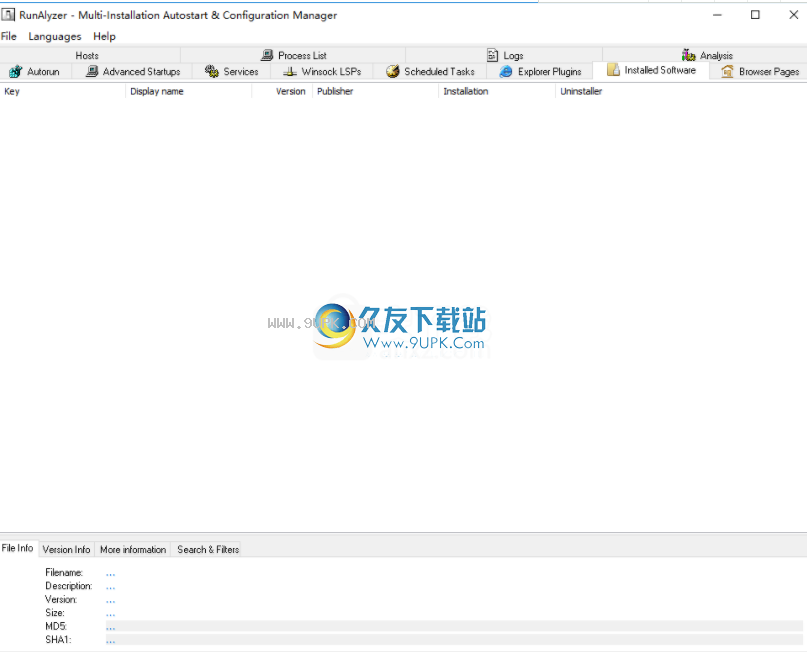Open the Winsock LSPs tab
This screenshot has width=807, height=652.
(322, 72)
